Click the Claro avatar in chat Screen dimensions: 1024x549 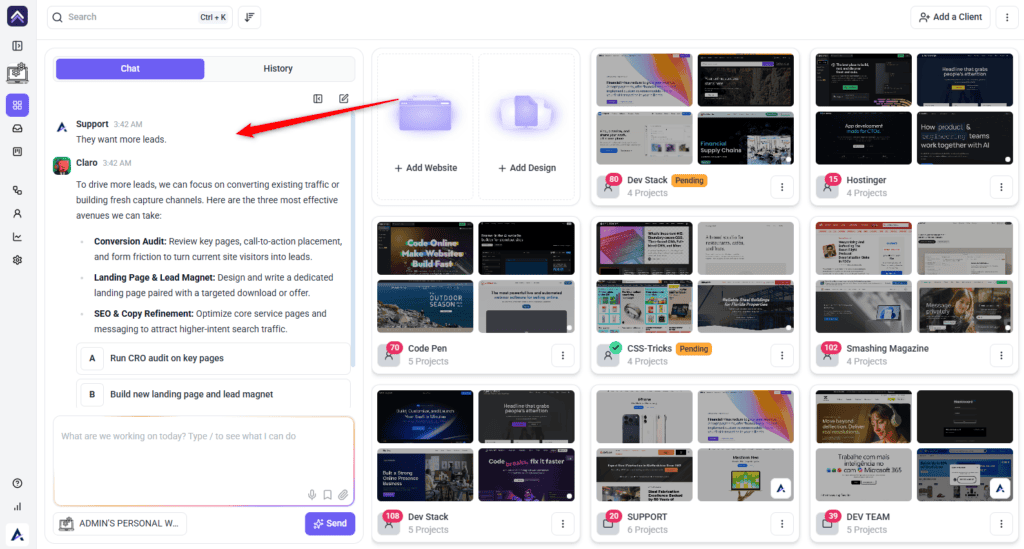click(x=62, y=166)
